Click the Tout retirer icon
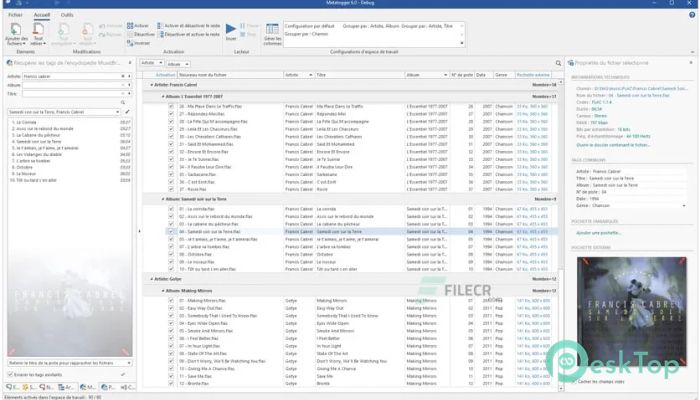The width and height of the screenshot is (700, 400). (38, 29)
